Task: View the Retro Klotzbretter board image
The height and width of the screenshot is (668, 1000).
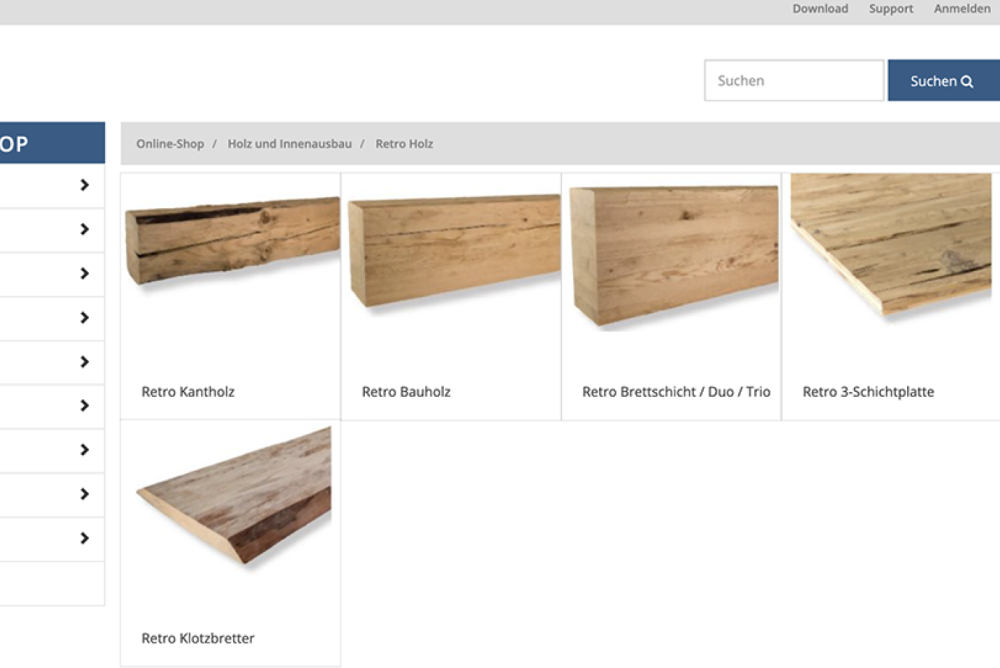Action: click(x=235, y=497)
